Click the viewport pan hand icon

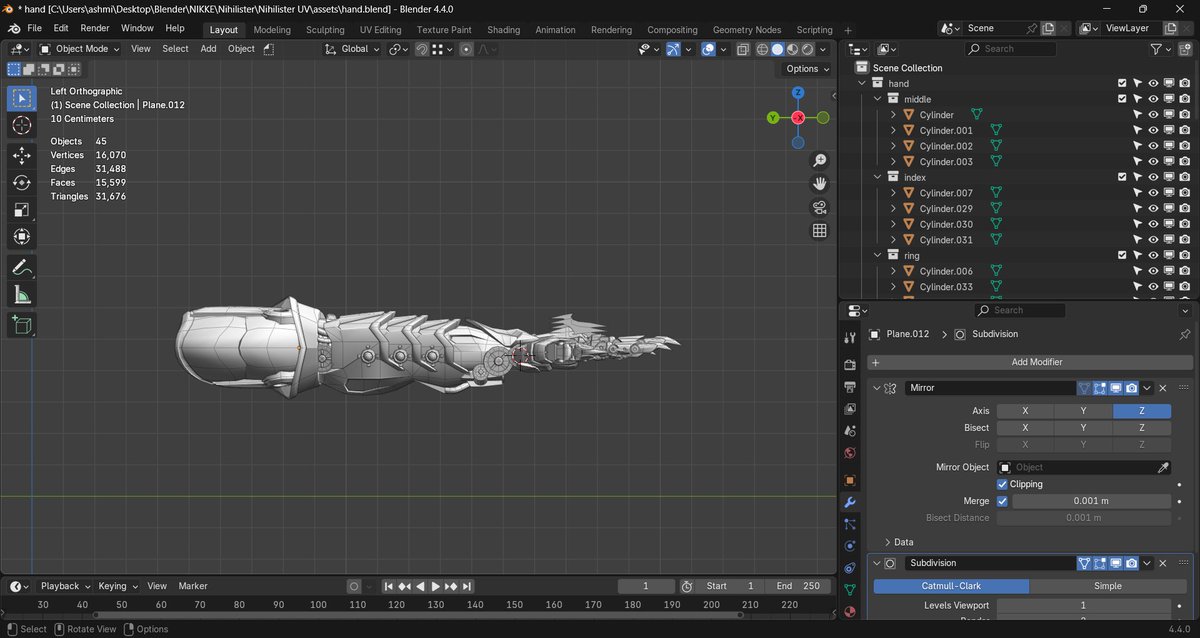(820, 183)
